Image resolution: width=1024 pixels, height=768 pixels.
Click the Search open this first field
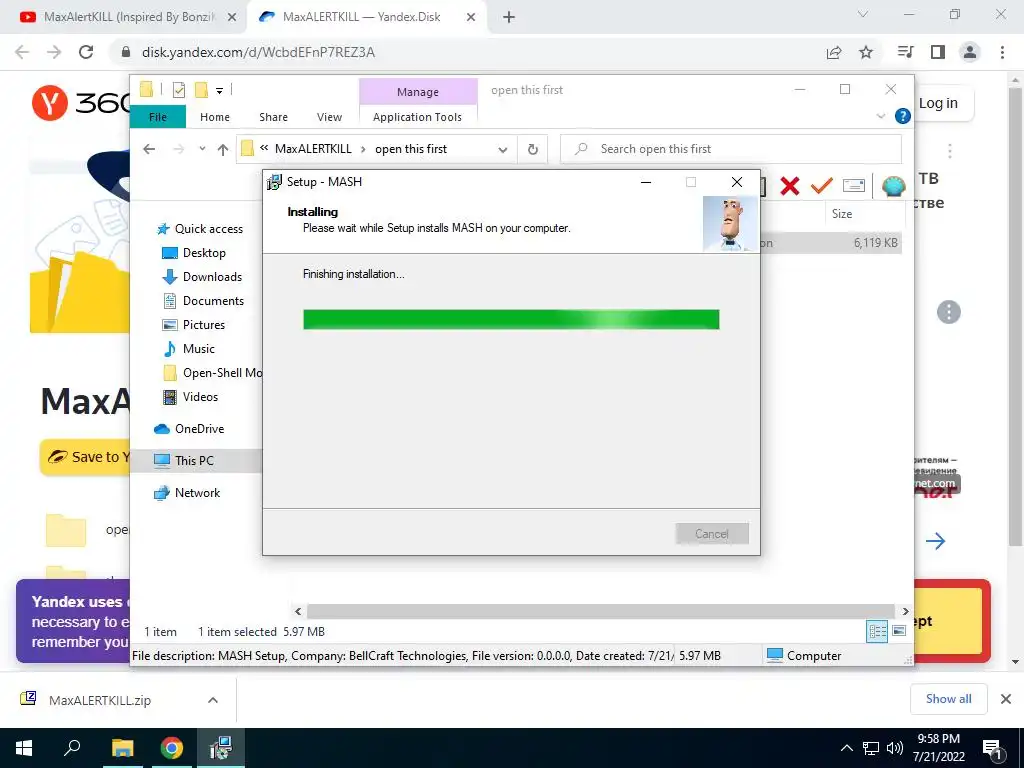(731, 149)
